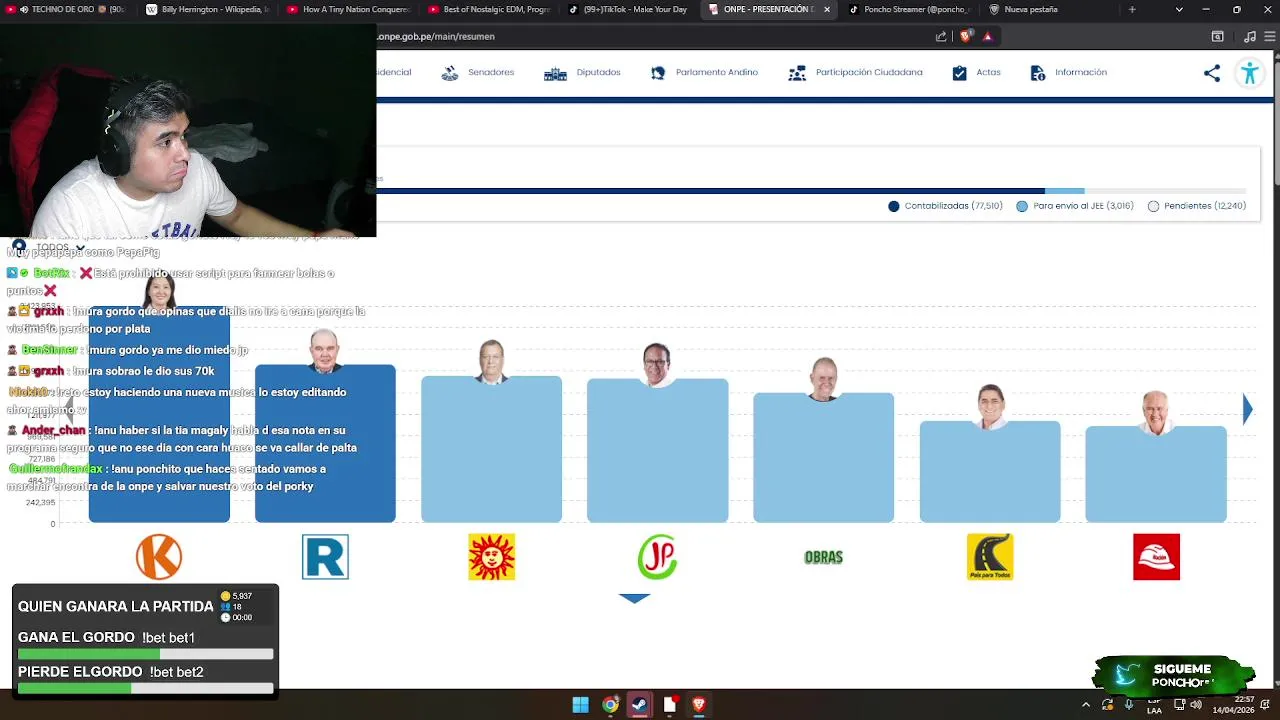Switch to the Billy Herrington Wikipedia tab
Viewport: 1280px width, 720px height.
click(207, 9)
